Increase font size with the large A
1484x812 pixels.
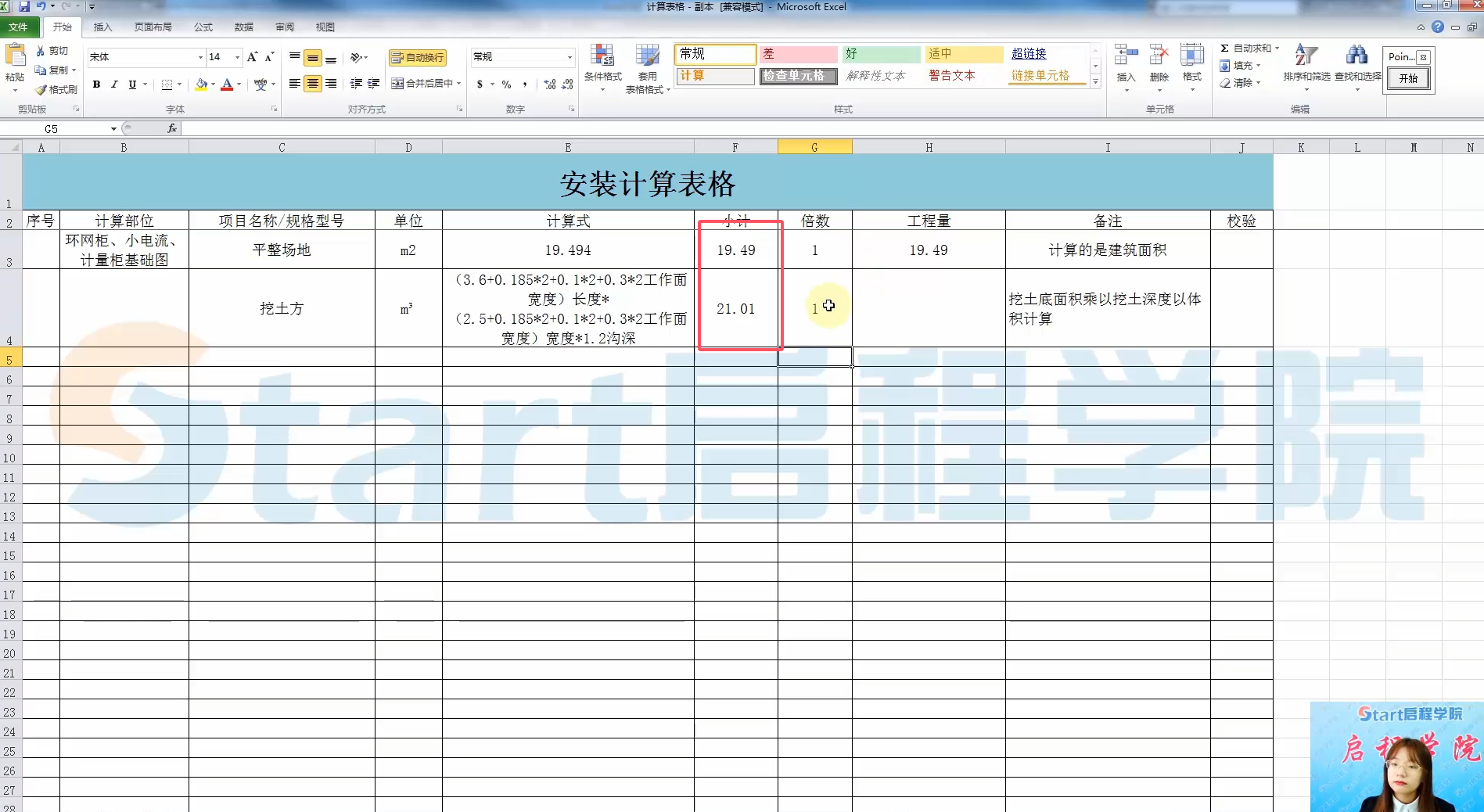pyautogui.click(x=252, y=57)
